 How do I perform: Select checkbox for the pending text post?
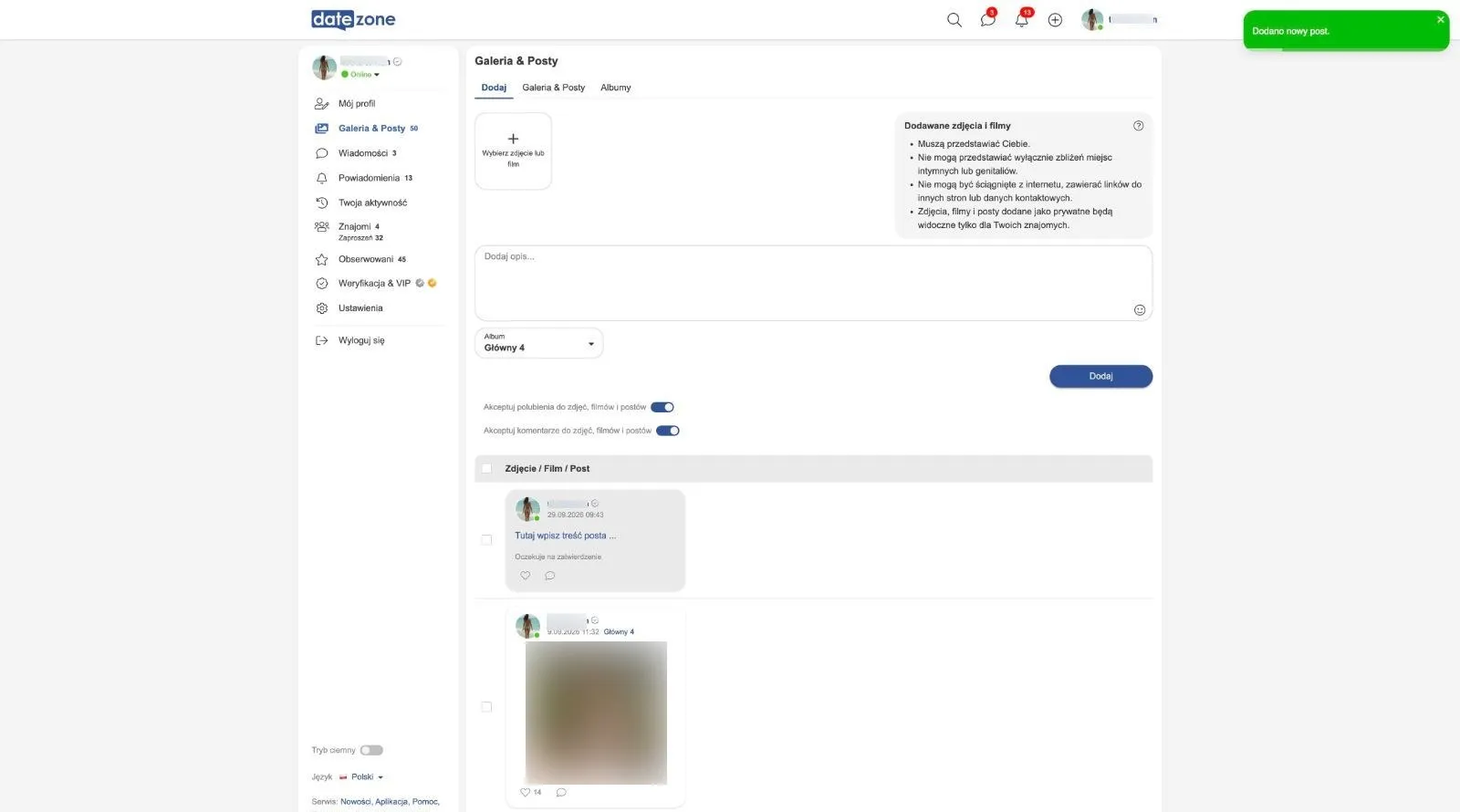pyautogui.click(x=486, y=540)
